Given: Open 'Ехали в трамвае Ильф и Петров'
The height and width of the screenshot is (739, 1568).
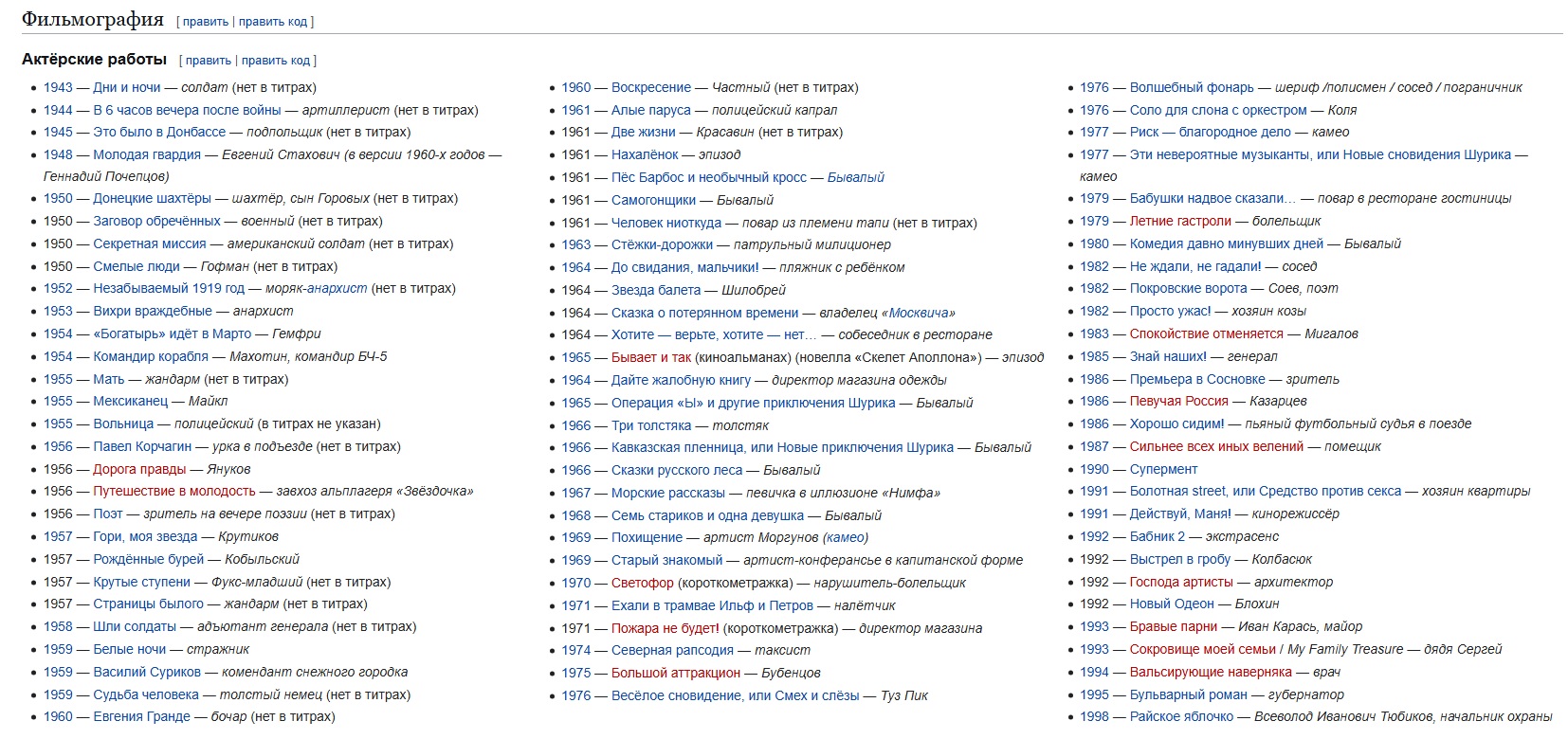Looking at the screenshot, I should [712, 605].
